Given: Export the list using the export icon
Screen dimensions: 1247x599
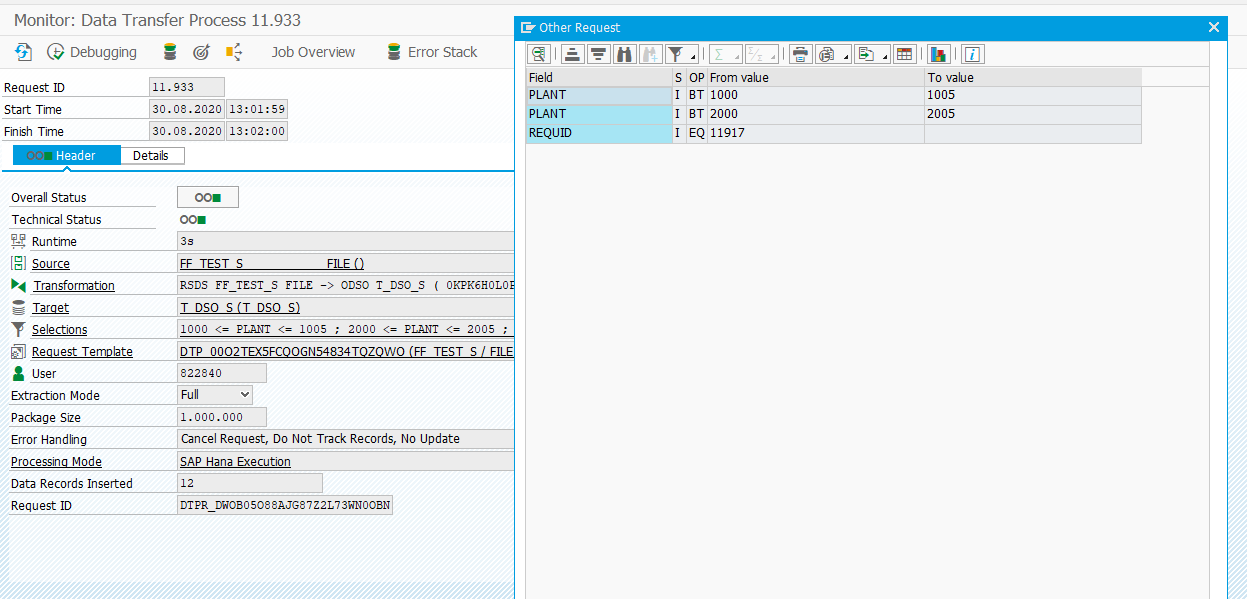Looking at the screenshot, I should coord(868,54).
